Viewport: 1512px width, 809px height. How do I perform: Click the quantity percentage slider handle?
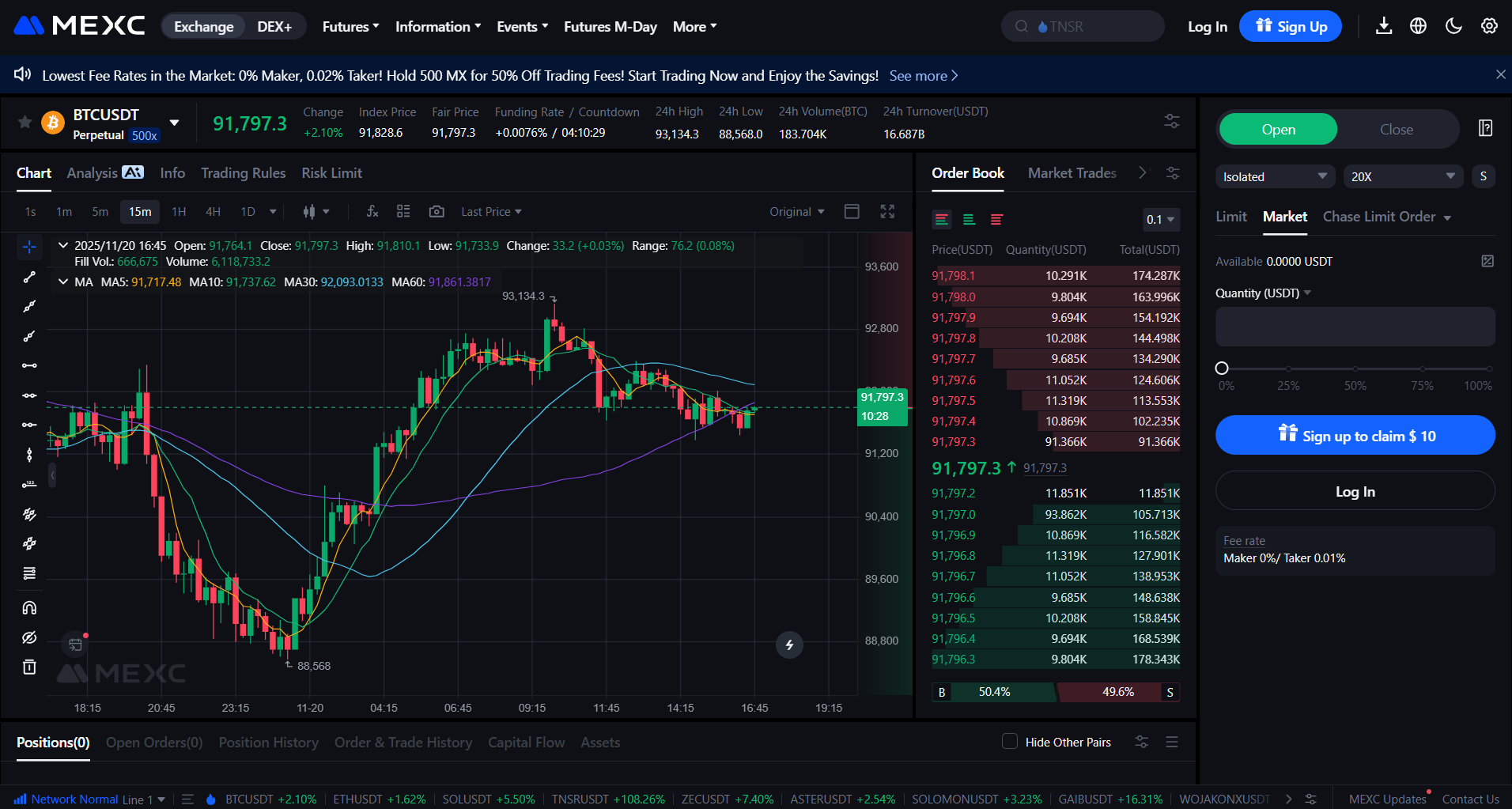[x=1222, y=369]
